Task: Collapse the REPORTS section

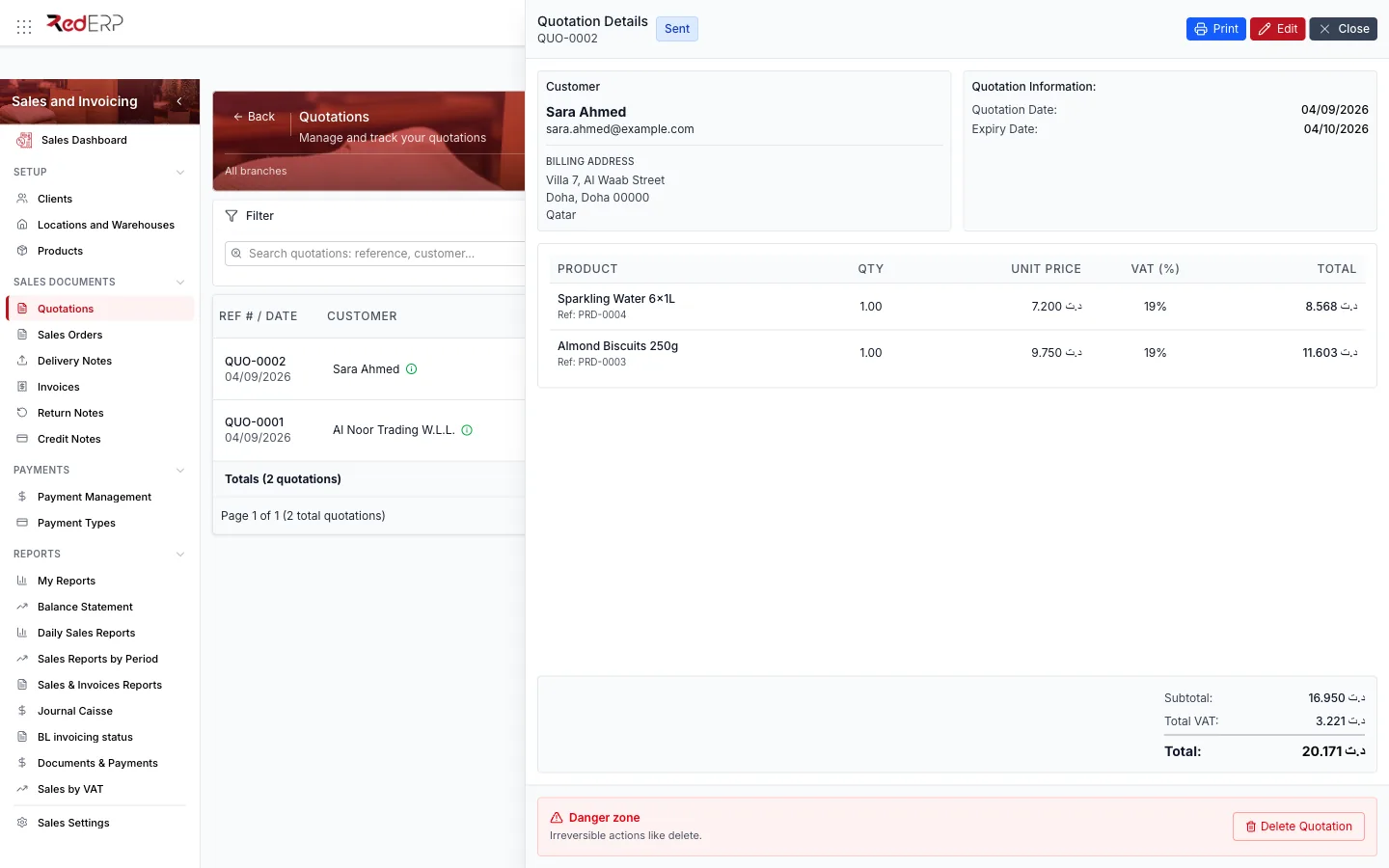Action: (x=180, y=554)
